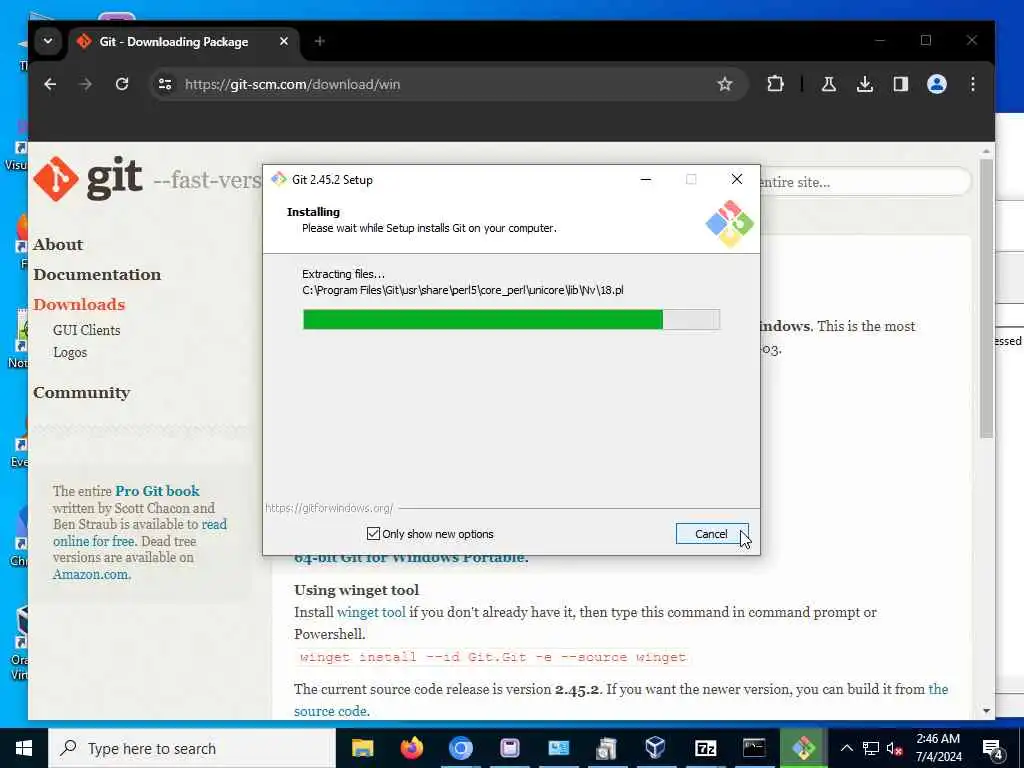This screenshot has height=768, width=1024.
Task: Reload the git-scm page
Action: pyautogui.click(x=121, y=84)
